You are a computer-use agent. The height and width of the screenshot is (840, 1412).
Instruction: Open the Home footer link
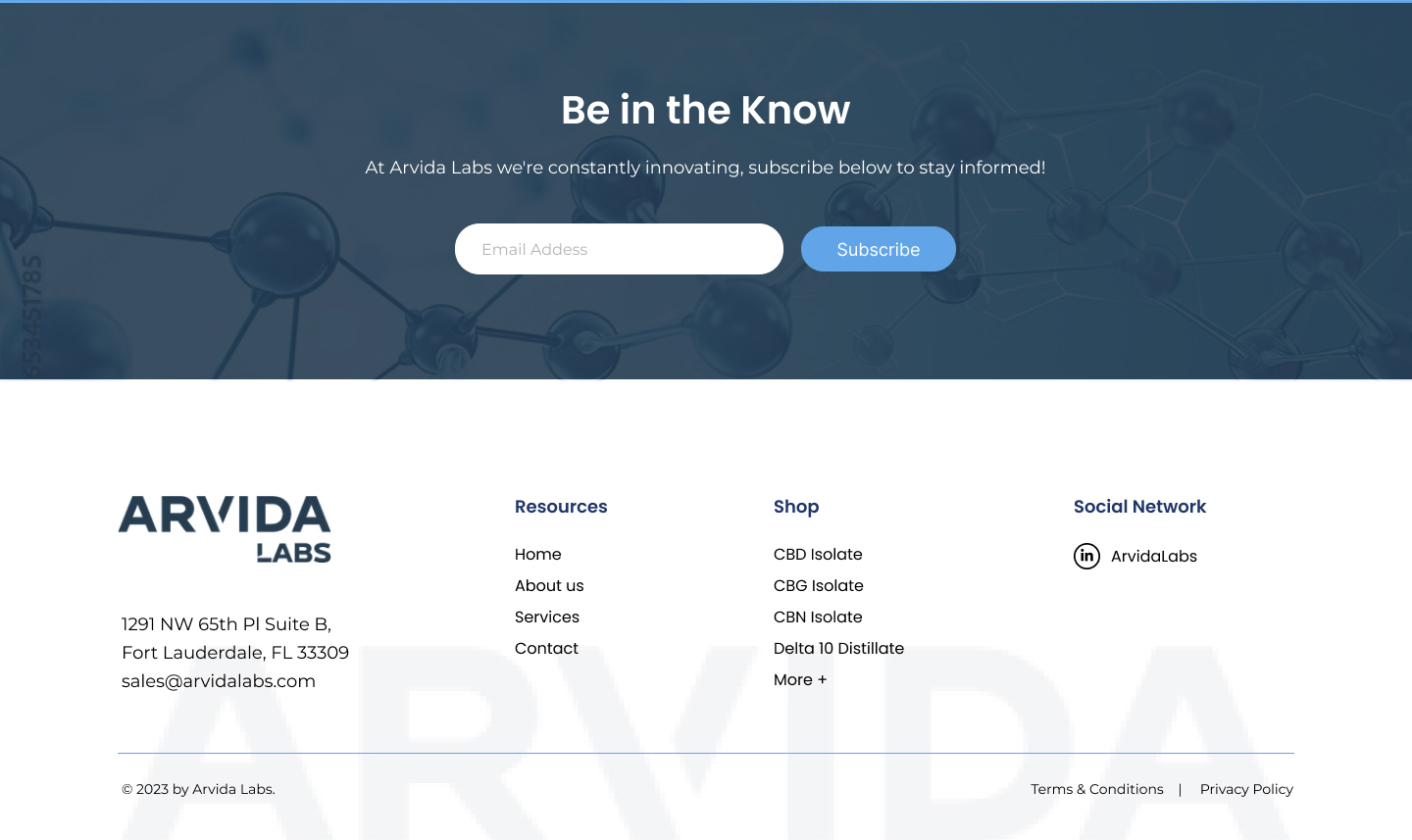537,554
